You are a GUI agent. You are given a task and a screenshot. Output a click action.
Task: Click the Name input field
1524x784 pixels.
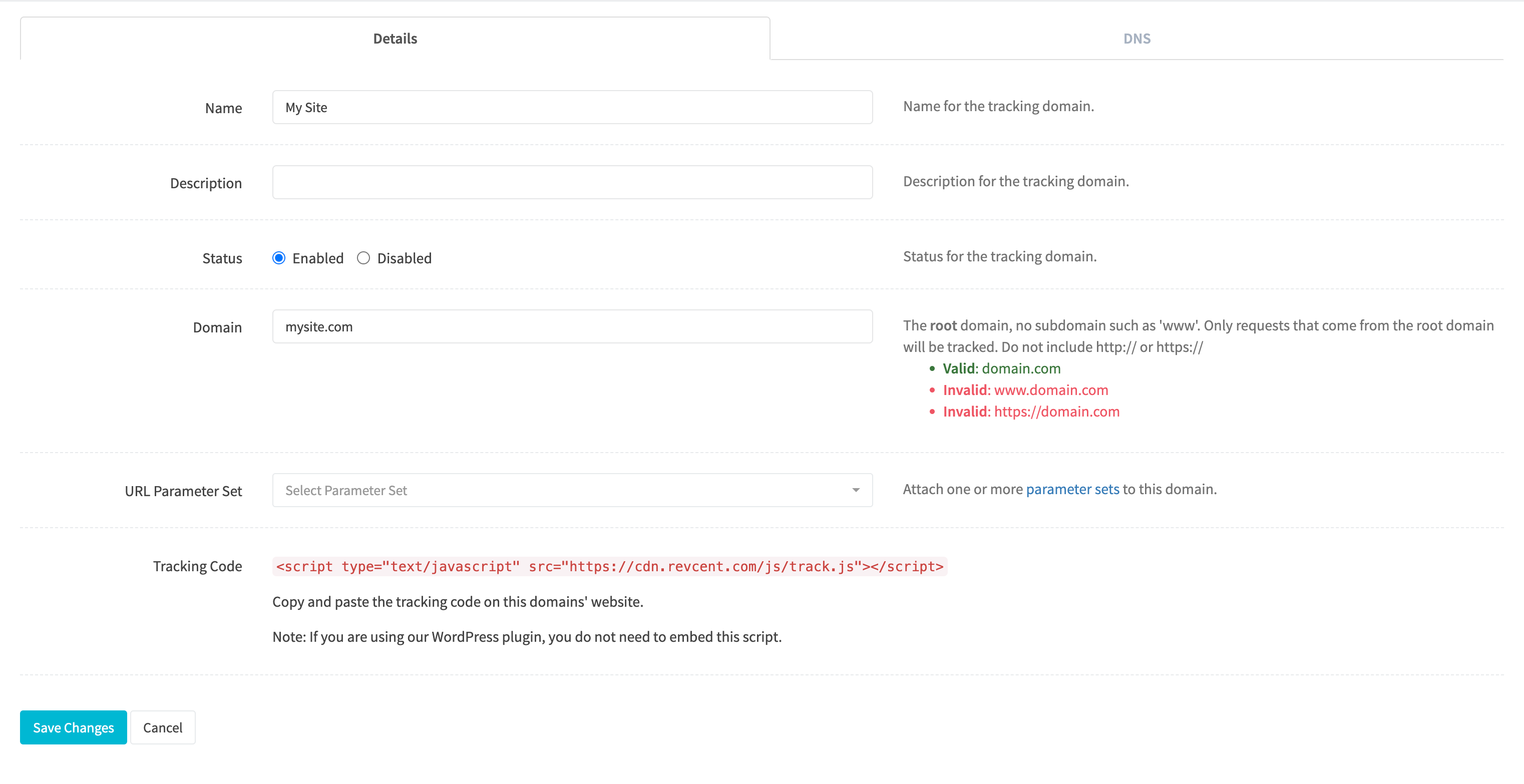coord(572,107)
